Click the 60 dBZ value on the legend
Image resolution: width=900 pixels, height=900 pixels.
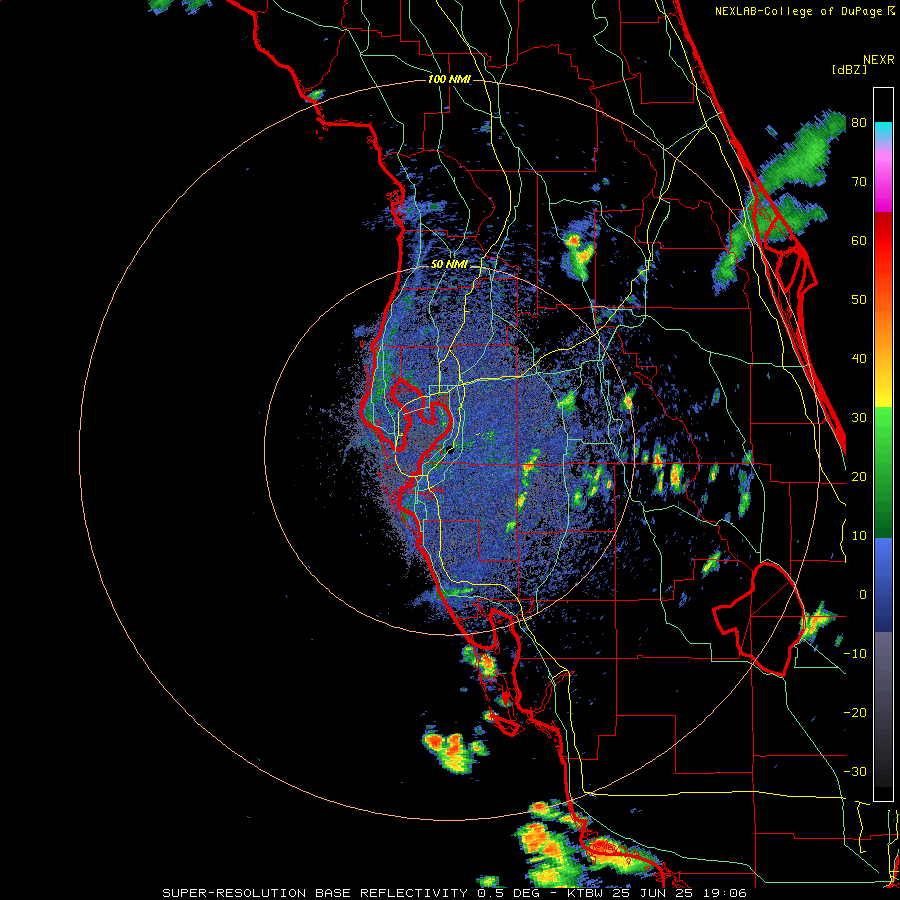tap(859, 241)
